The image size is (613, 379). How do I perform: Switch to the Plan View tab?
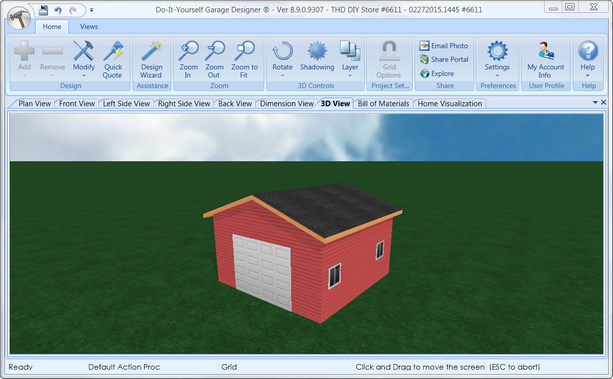coord(34,104)
